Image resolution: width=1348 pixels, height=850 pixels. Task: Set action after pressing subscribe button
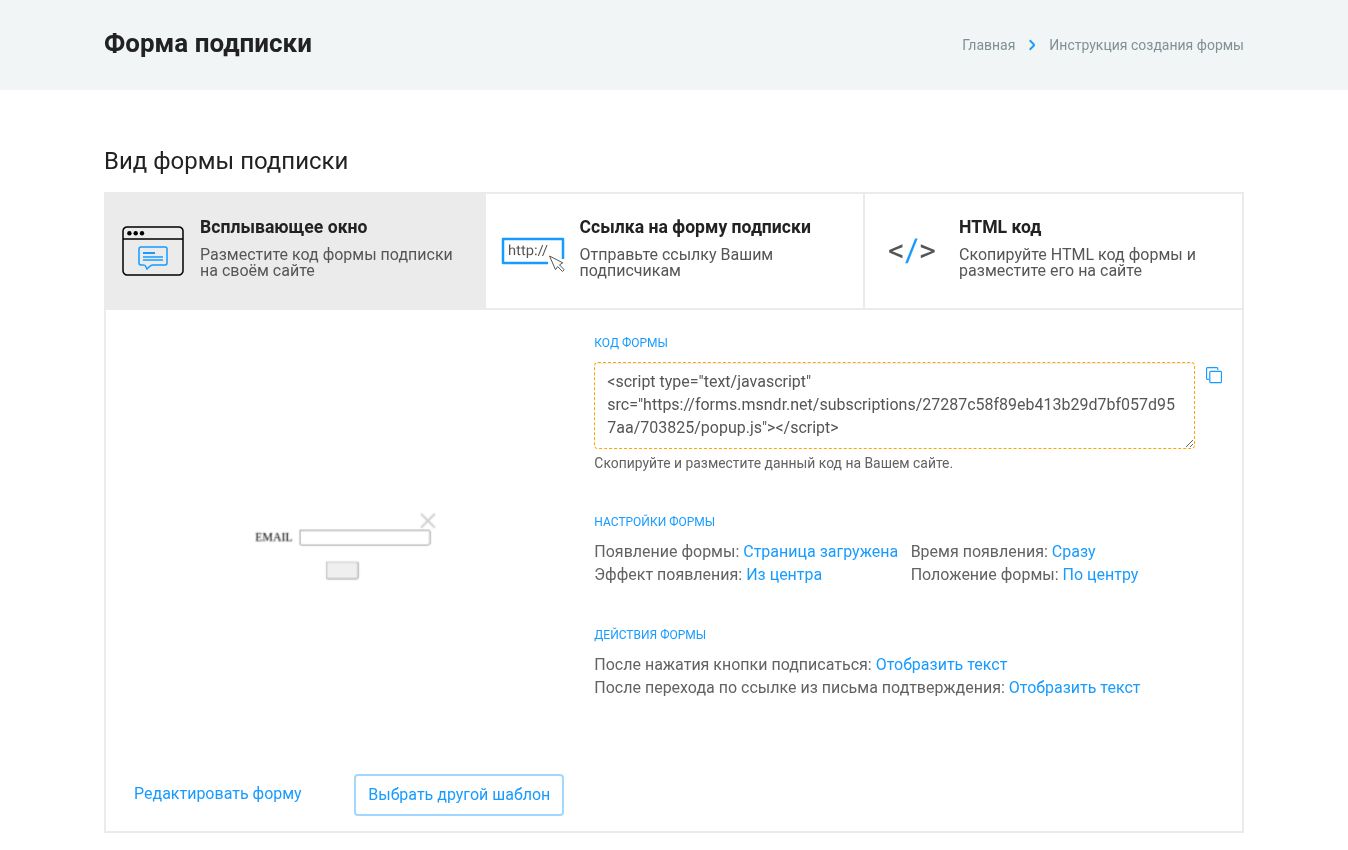pos(941,664)
